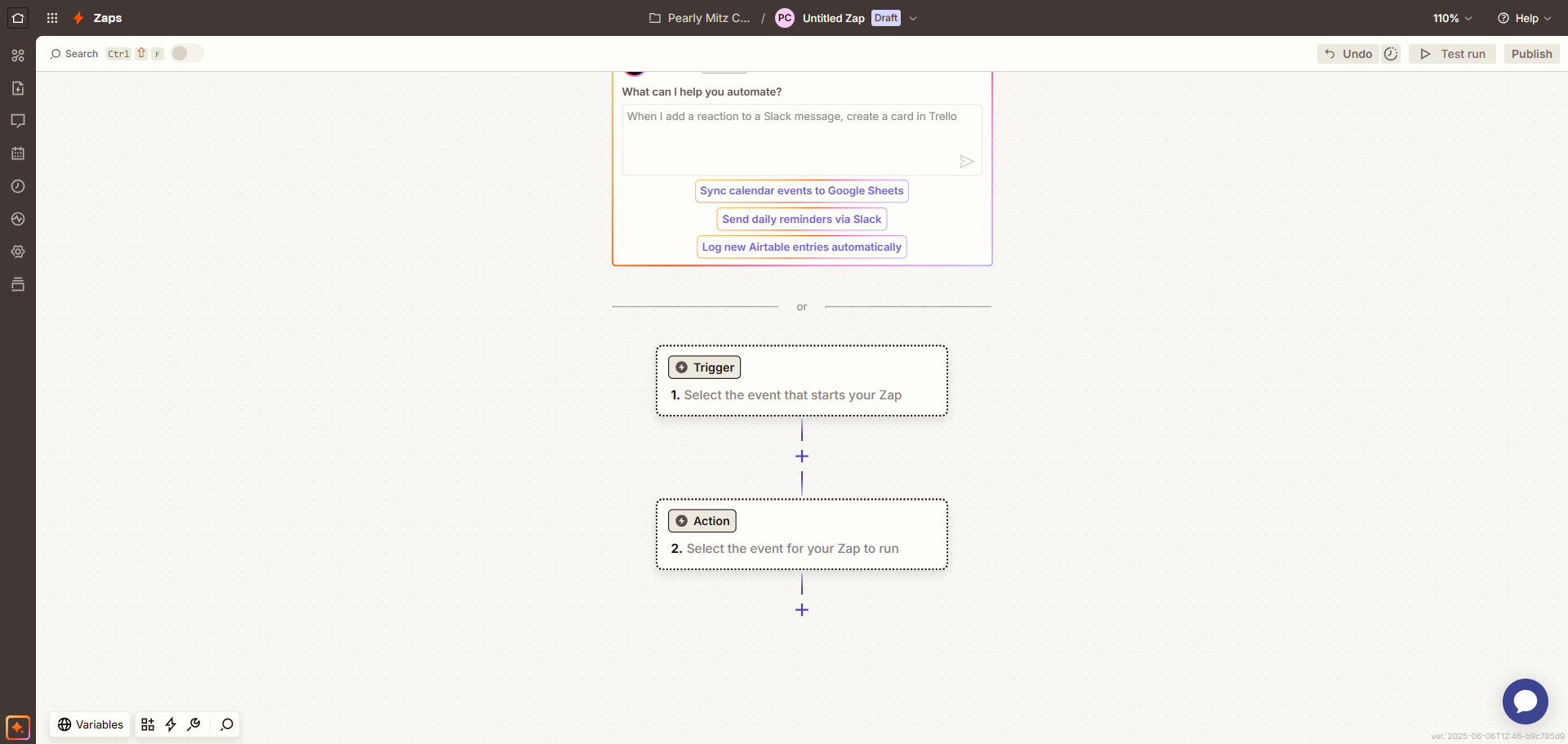Choose Sync calendar events to Google Sheets
The height and width of the screenshot is (744, 1568).
[802, 191]
